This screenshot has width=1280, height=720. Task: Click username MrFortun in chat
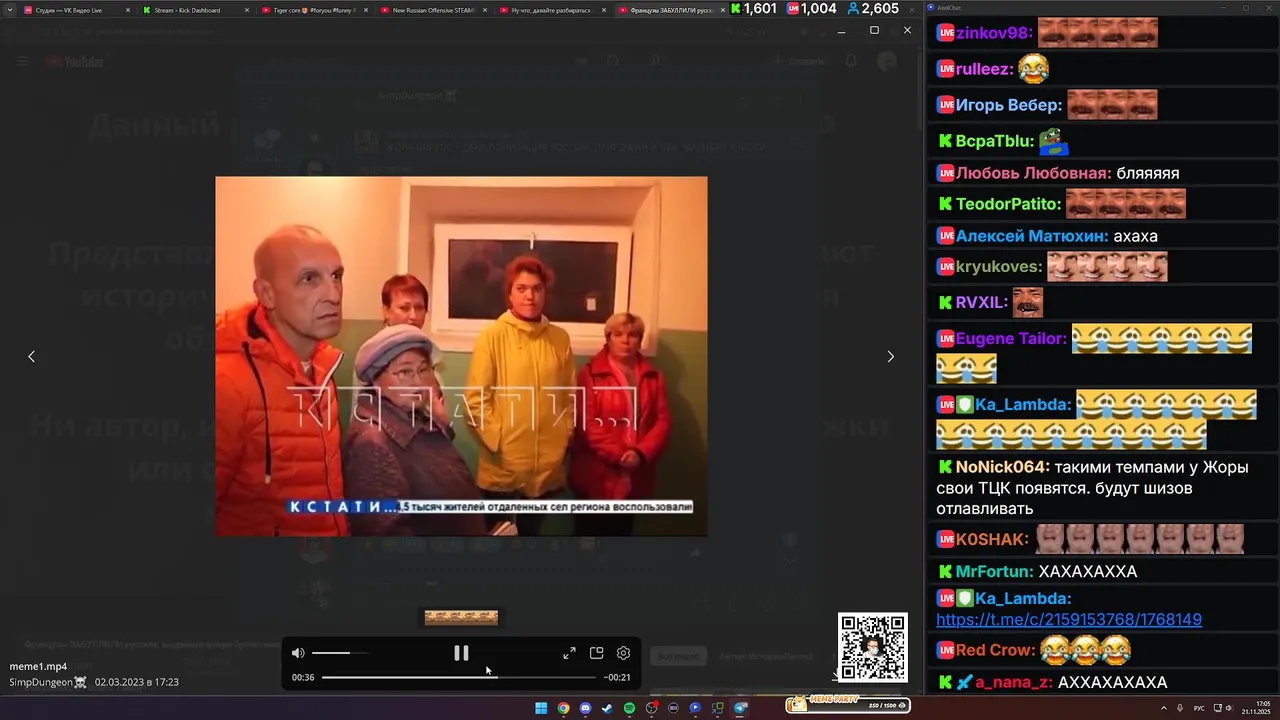(993, 572)
